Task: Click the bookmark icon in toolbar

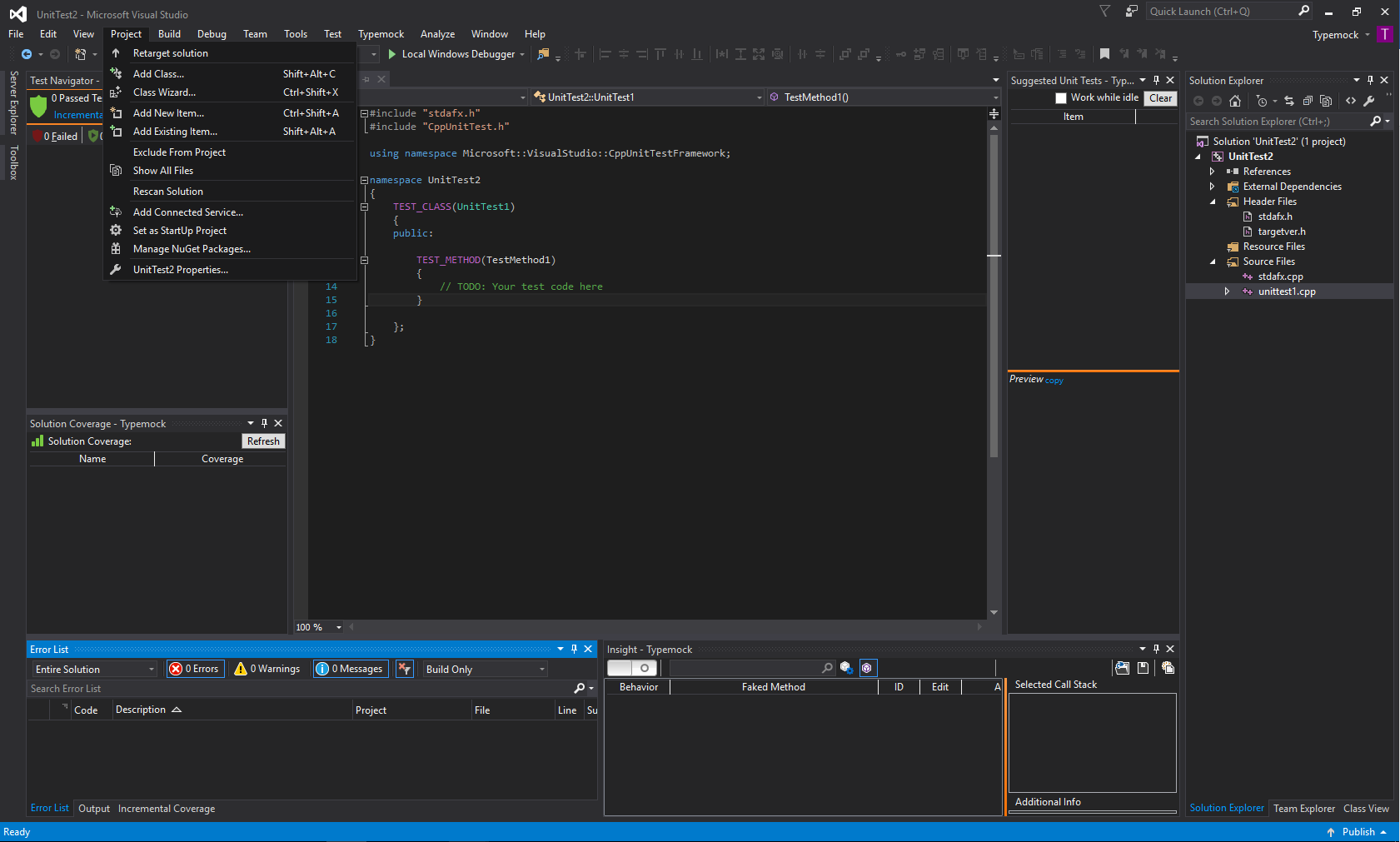Action: [x=1104, y=54]
